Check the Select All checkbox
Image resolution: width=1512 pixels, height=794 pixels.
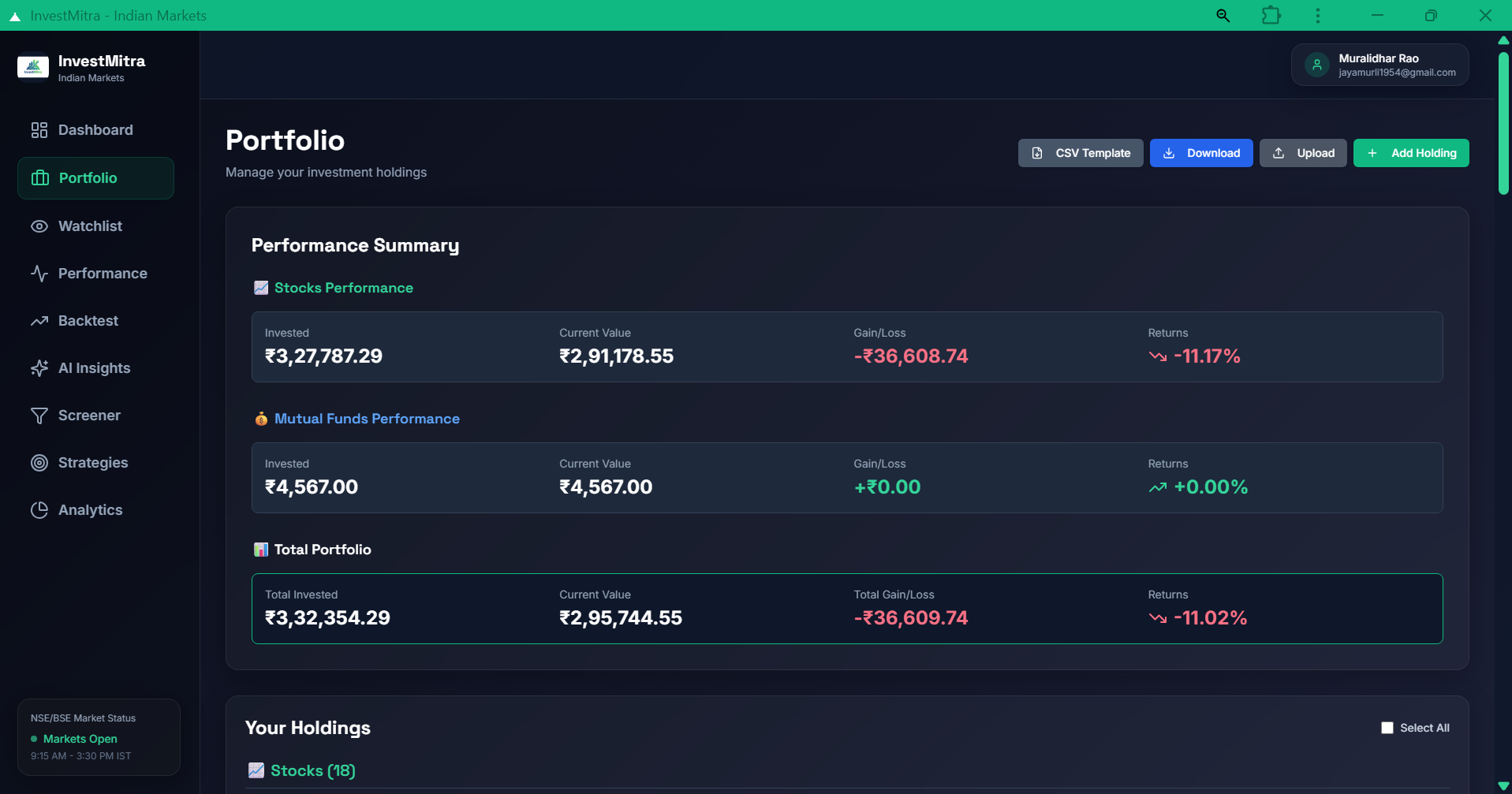pos(1387,728)
